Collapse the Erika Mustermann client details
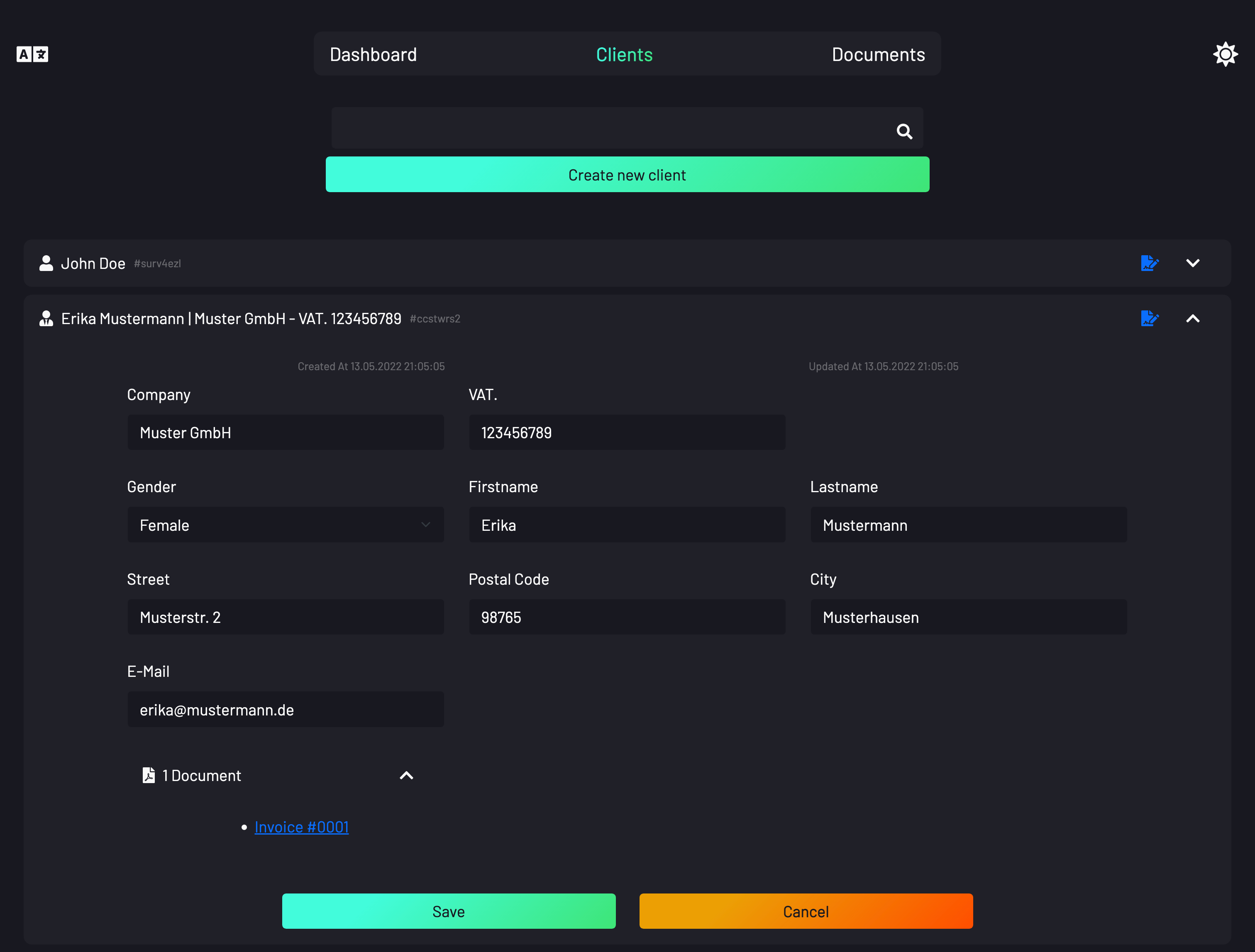This screenshot has height=952, width=1255. [x=1193, y=318]
